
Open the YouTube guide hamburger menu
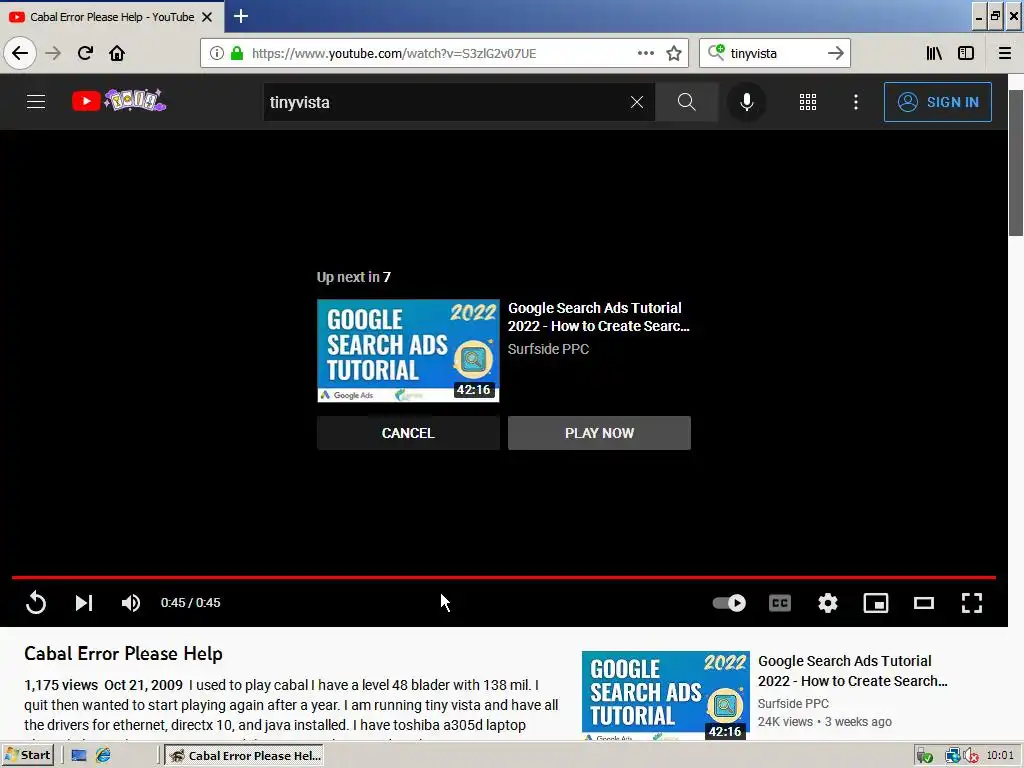36,102
